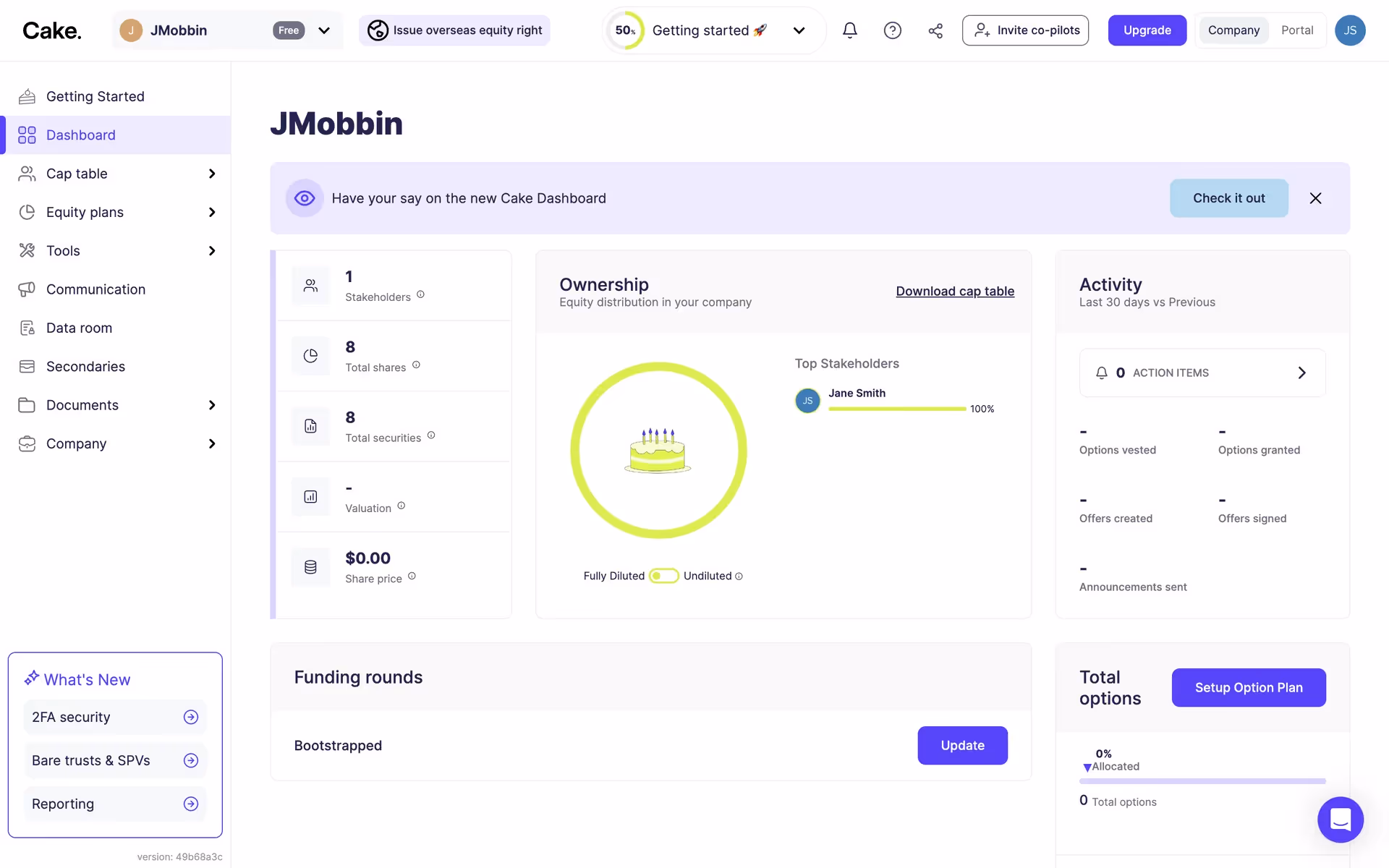Click the options allocated progress bar
Image resolution: width=1389 pixels, height=868 pixels.
(1202, 781)
